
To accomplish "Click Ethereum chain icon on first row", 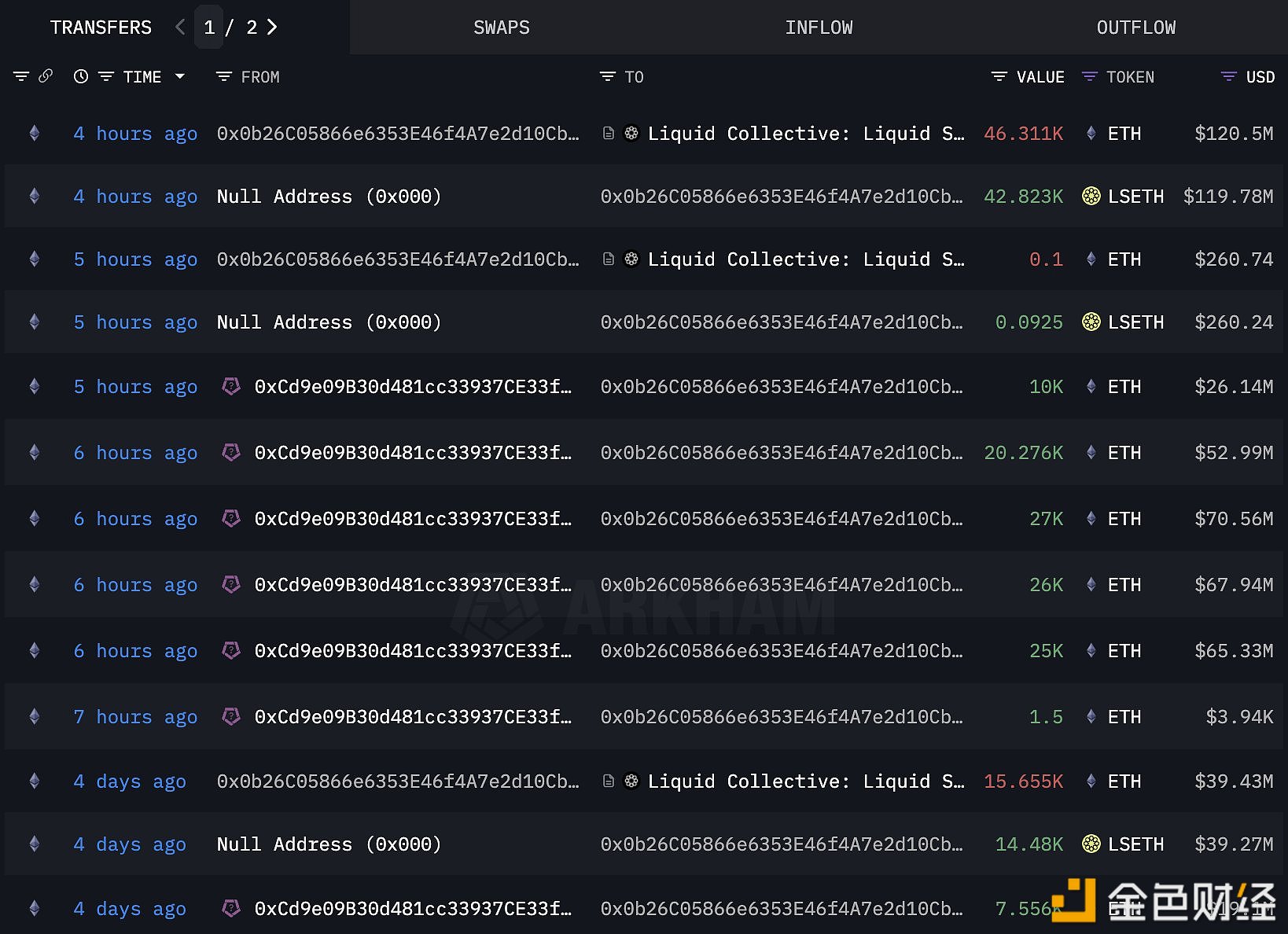I will pos(35,134).
